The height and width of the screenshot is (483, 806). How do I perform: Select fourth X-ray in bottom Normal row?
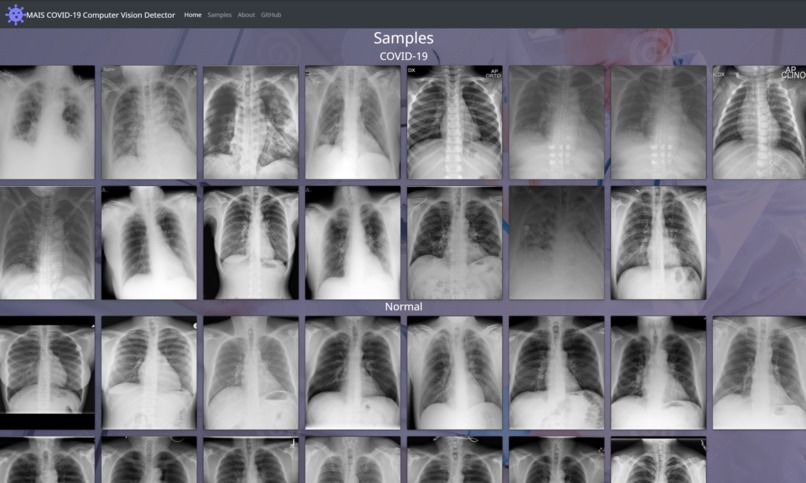point(353,460)
